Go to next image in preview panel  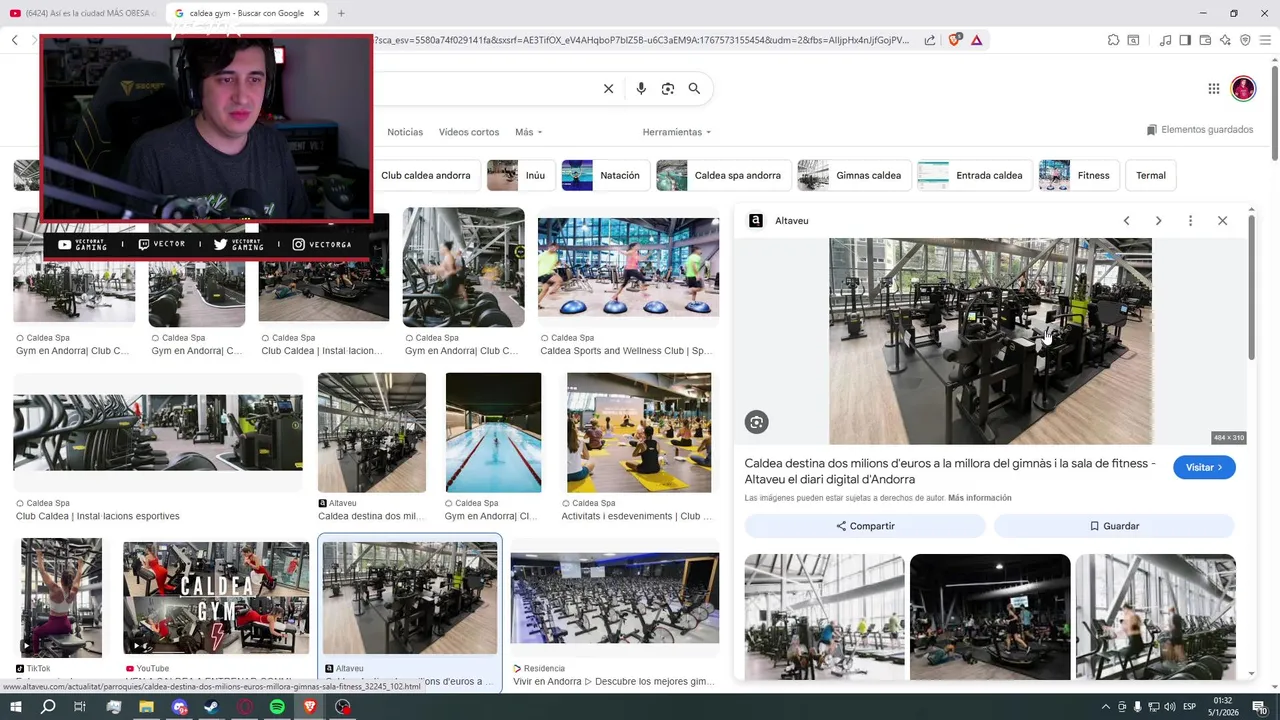click(1158, 221)
